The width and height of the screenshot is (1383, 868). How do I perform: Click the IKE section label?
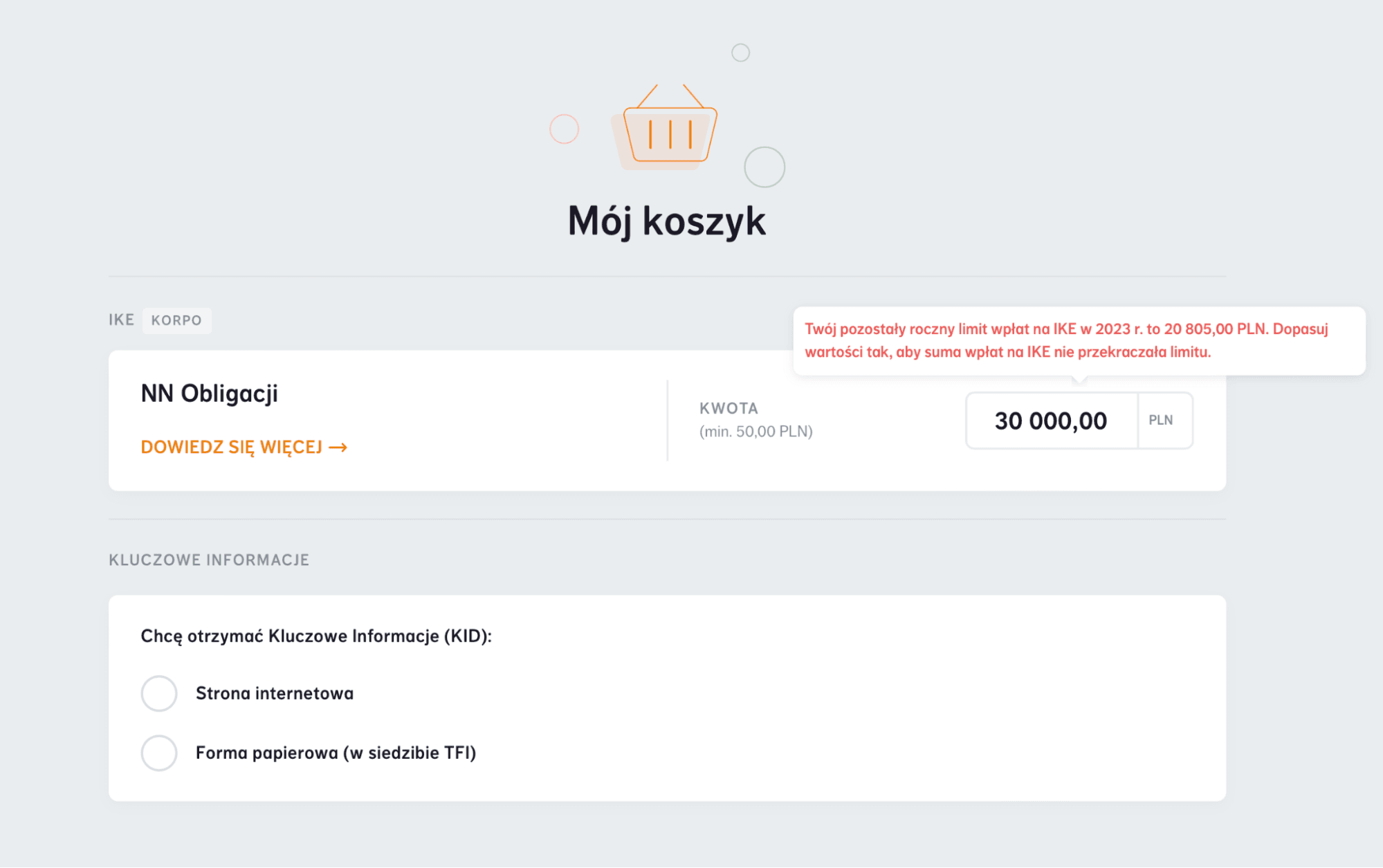pos(121,320)
